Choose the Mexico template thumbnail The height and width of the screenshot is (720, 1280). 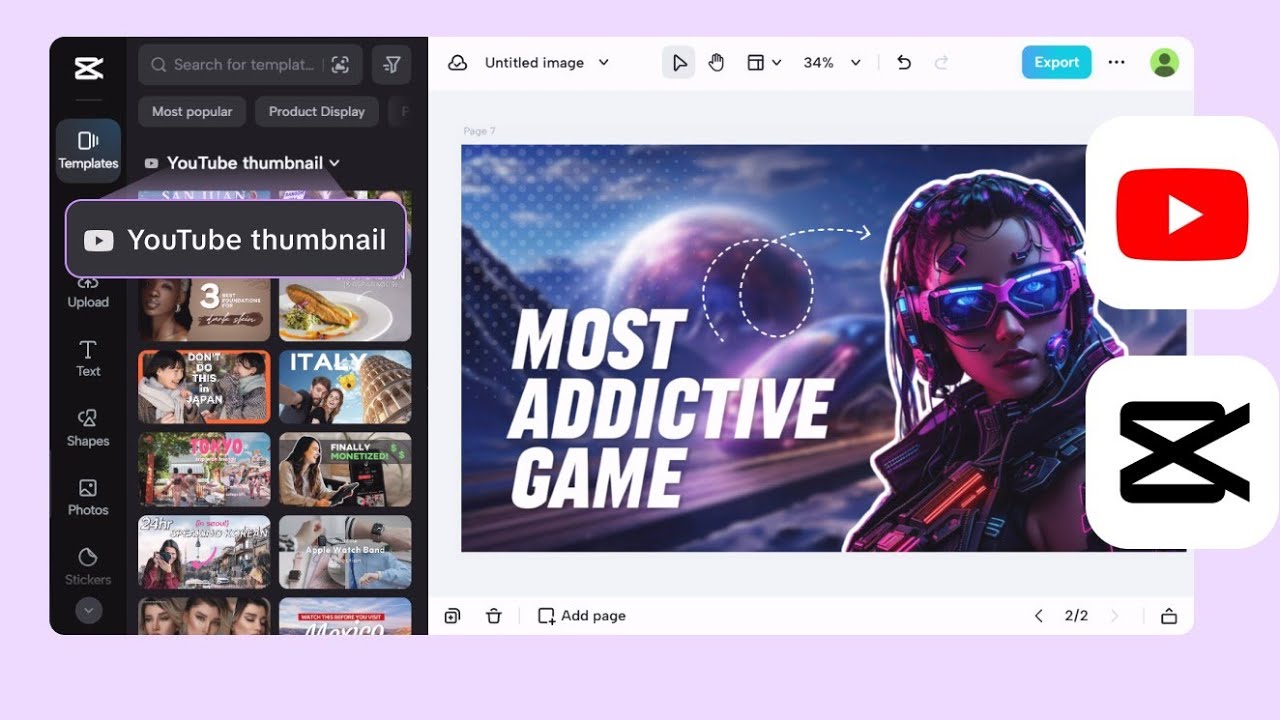coord(345,616)
